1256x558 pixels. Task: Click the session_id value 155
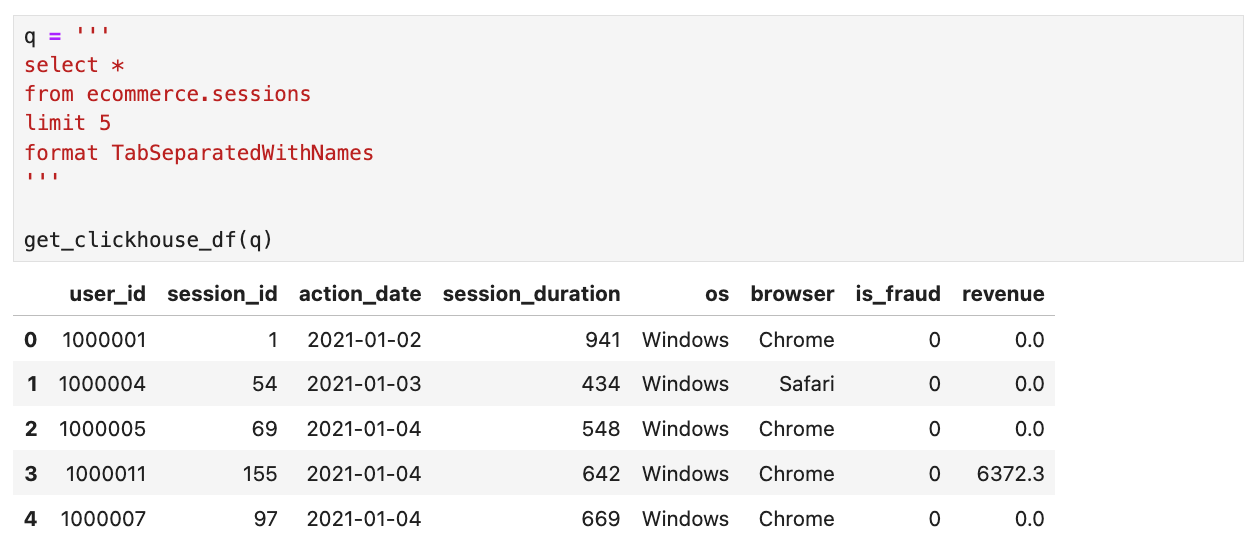[260, 474]
